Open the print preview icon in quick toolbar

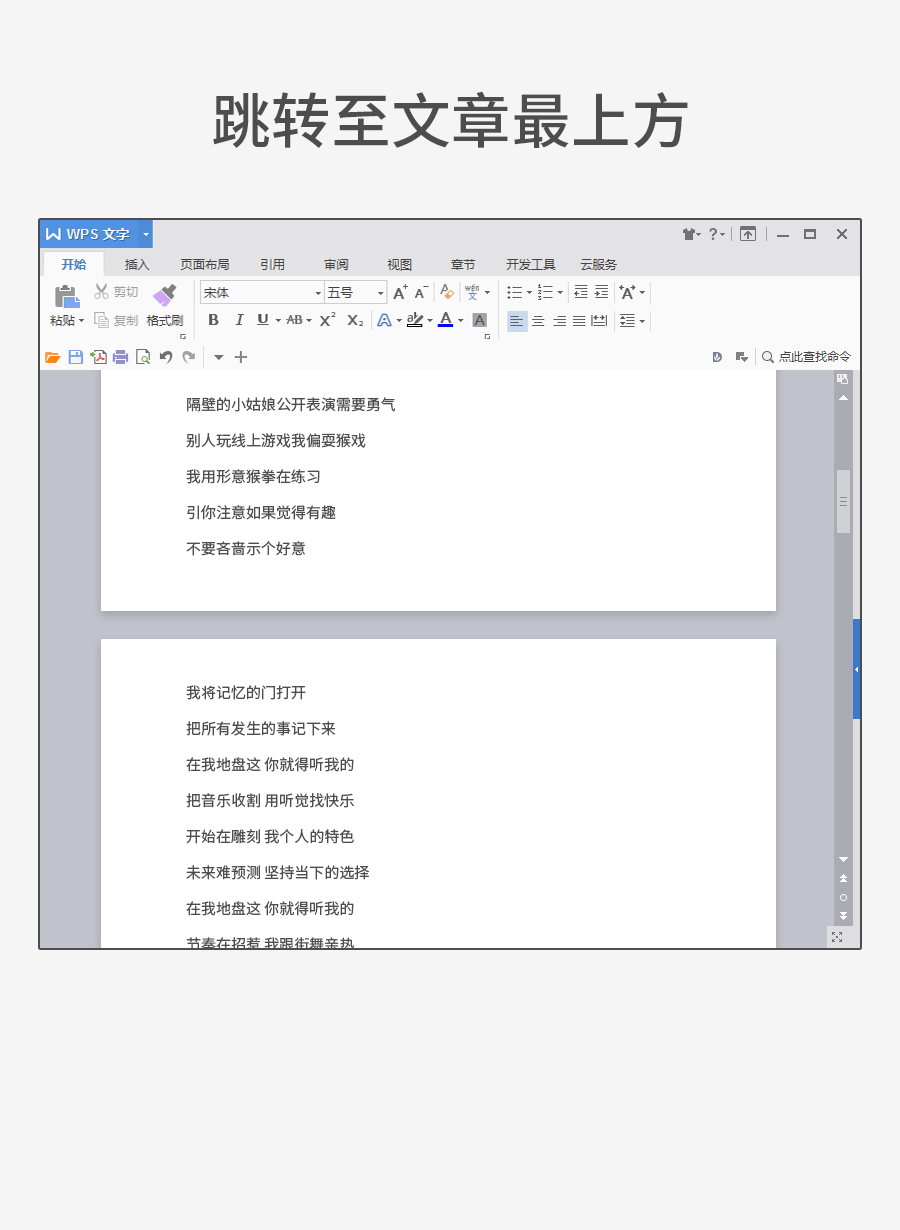pos(143,357)
